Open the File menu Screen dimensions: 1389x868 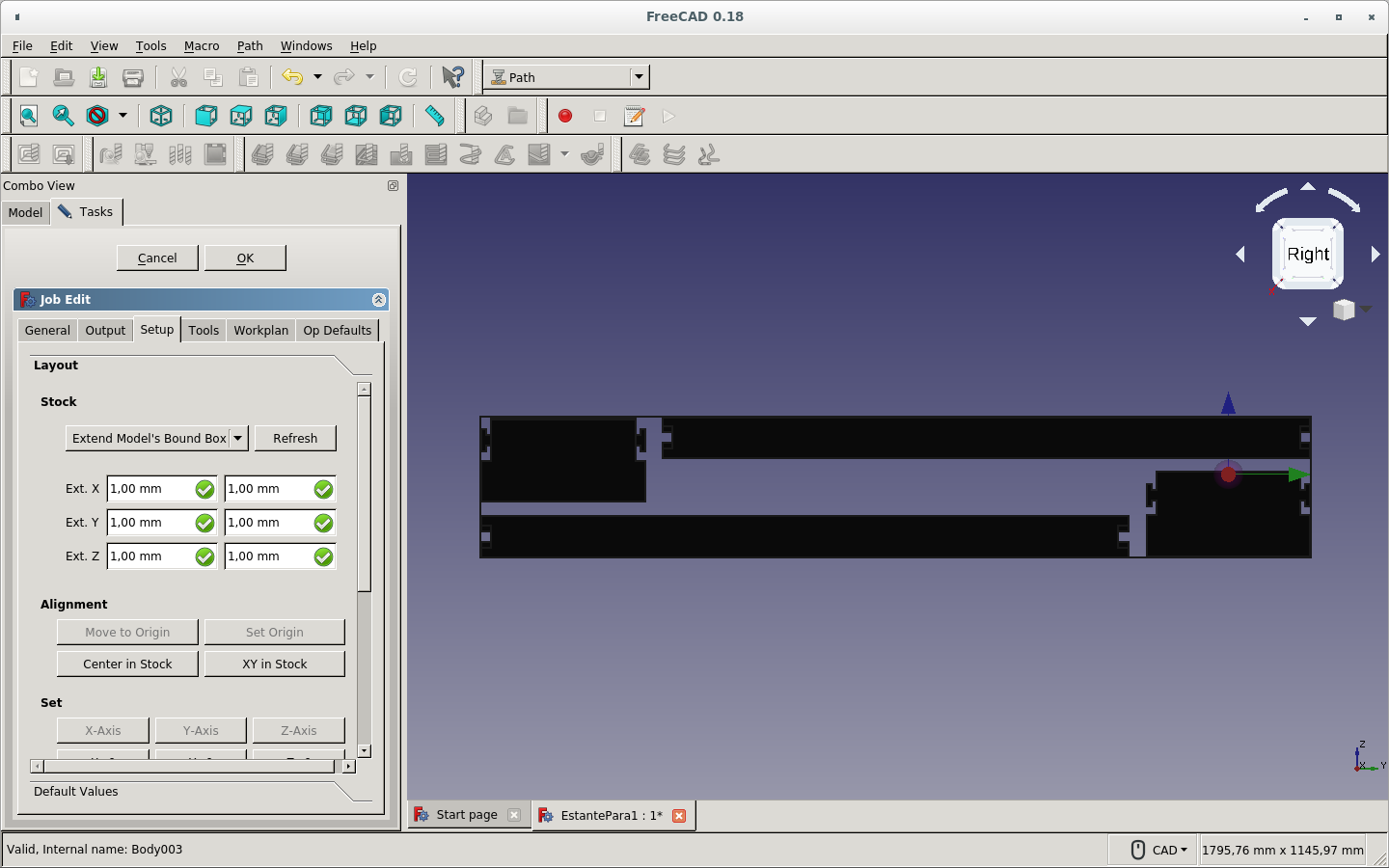point(22,45)
